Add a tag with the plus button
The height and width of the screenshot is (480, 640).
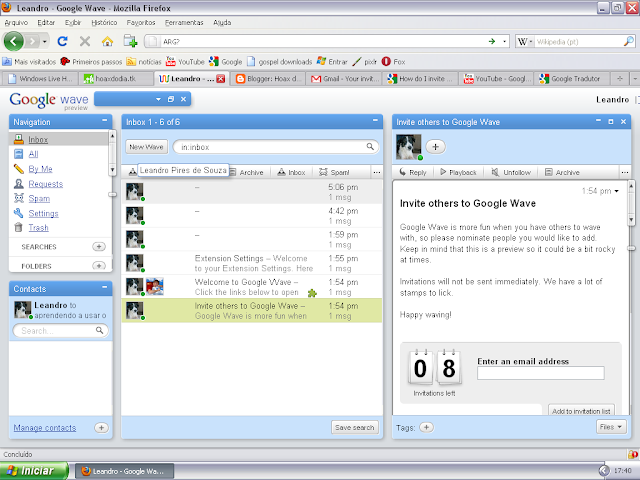(427, 427)
